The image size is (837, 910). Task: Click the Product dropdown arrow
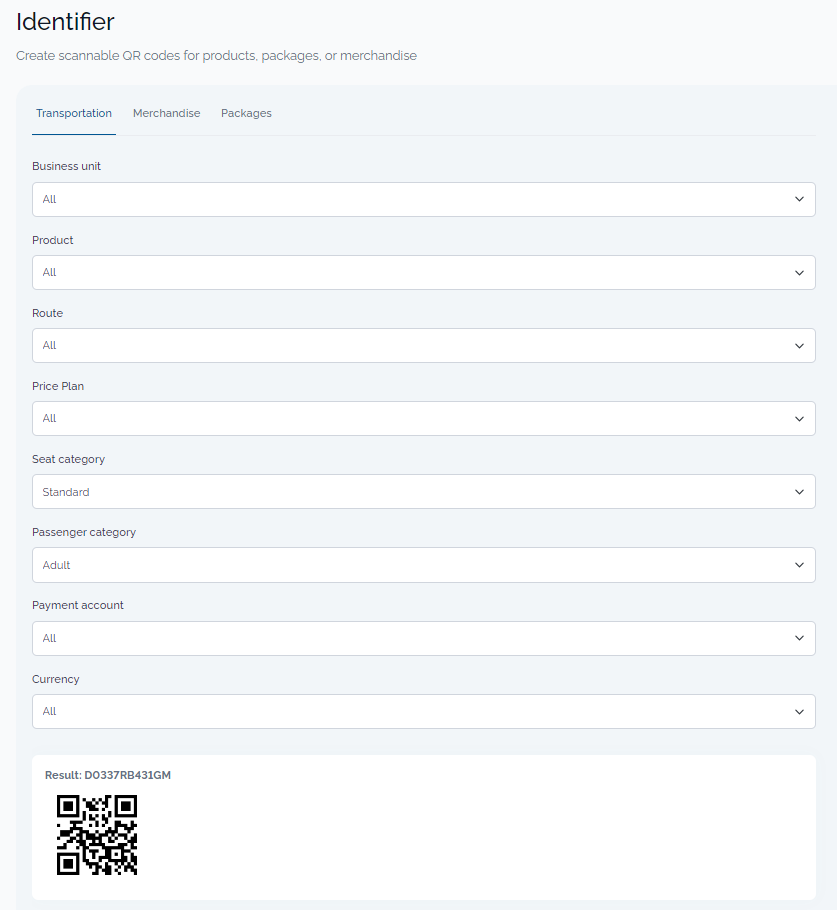click(x=799, y=272)
